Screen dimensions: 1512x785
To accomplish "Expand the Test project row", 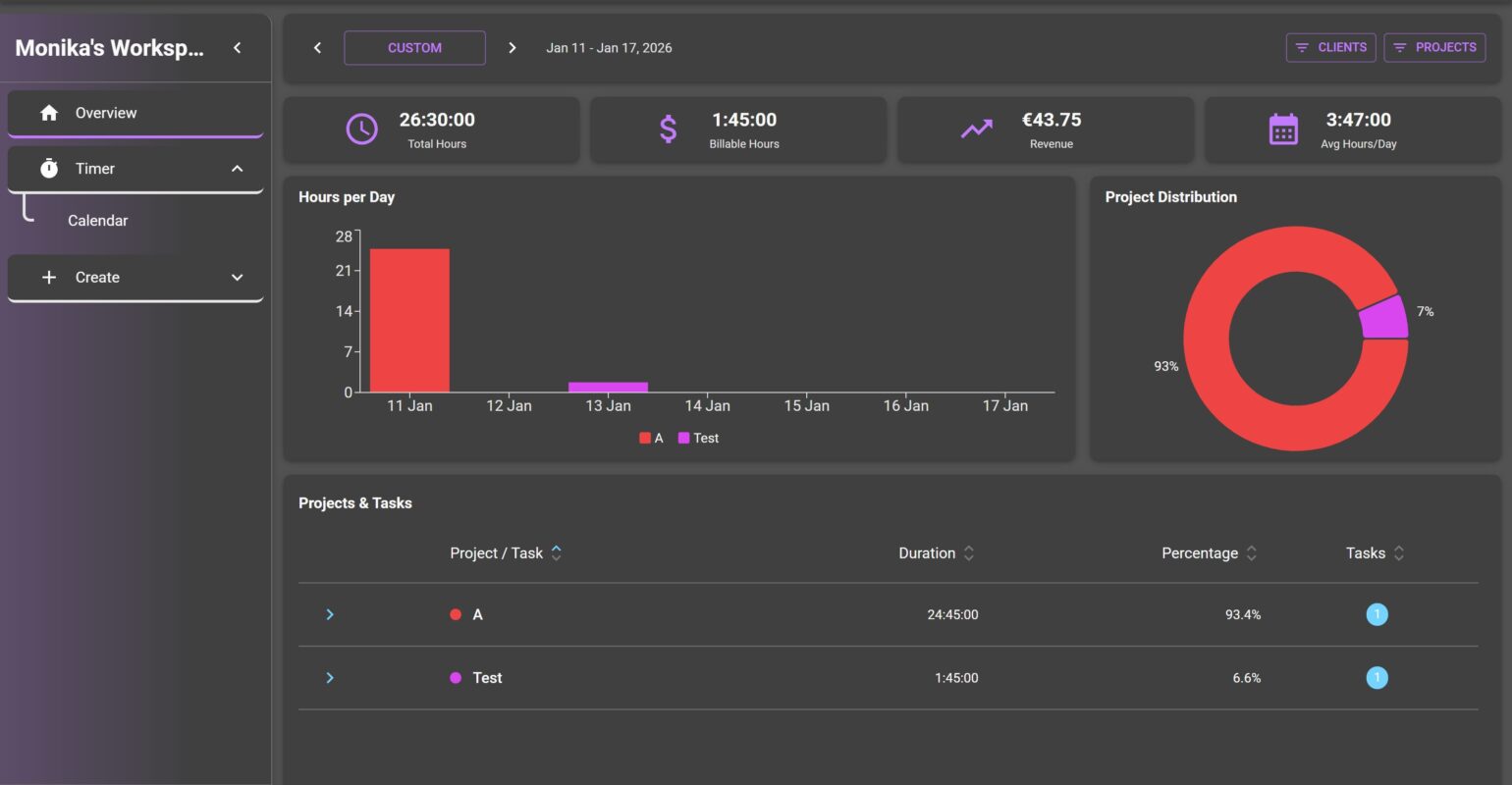I will (x=330, y=678).
